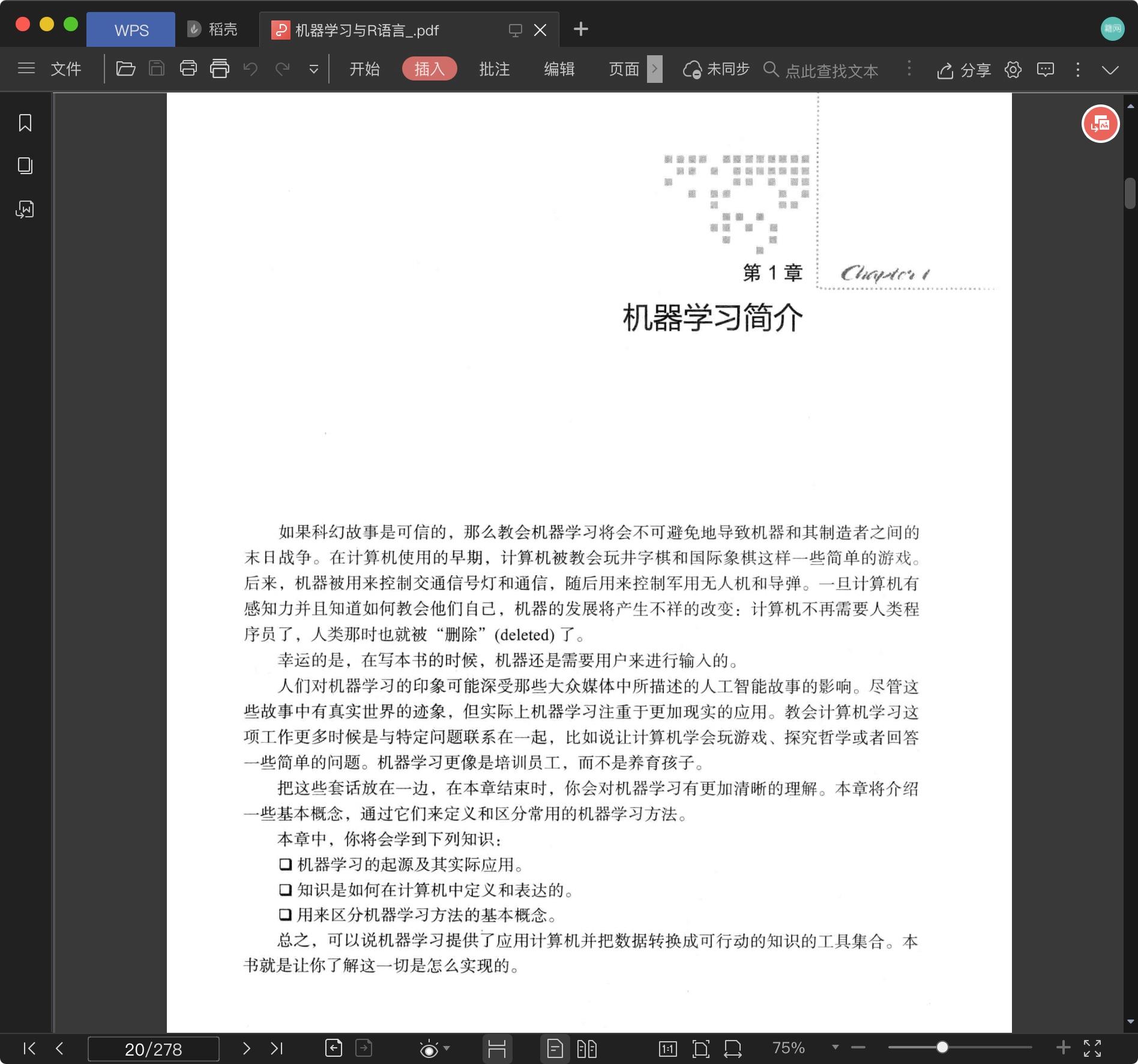
Task: Go to the next page
Action: point(246,1048)
